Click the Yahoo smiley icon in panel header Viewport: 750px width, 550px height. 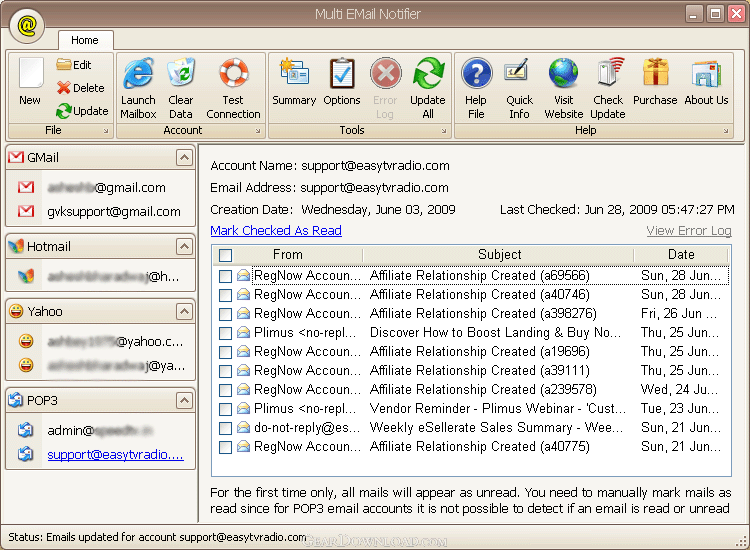click(x=16, y=311)
